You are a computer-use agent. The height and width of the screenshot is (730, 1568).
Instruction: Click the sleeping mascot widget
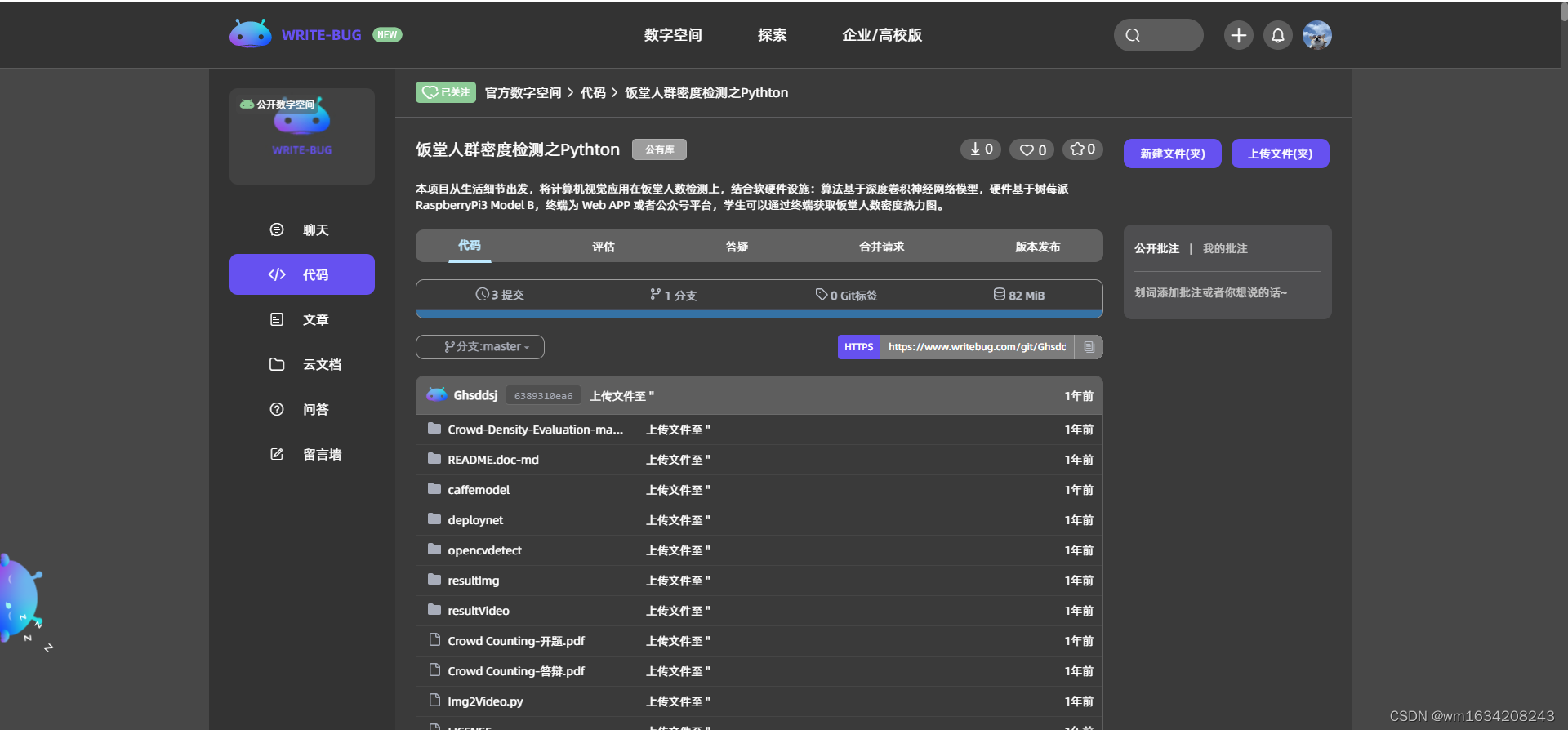tap(21, 602)
